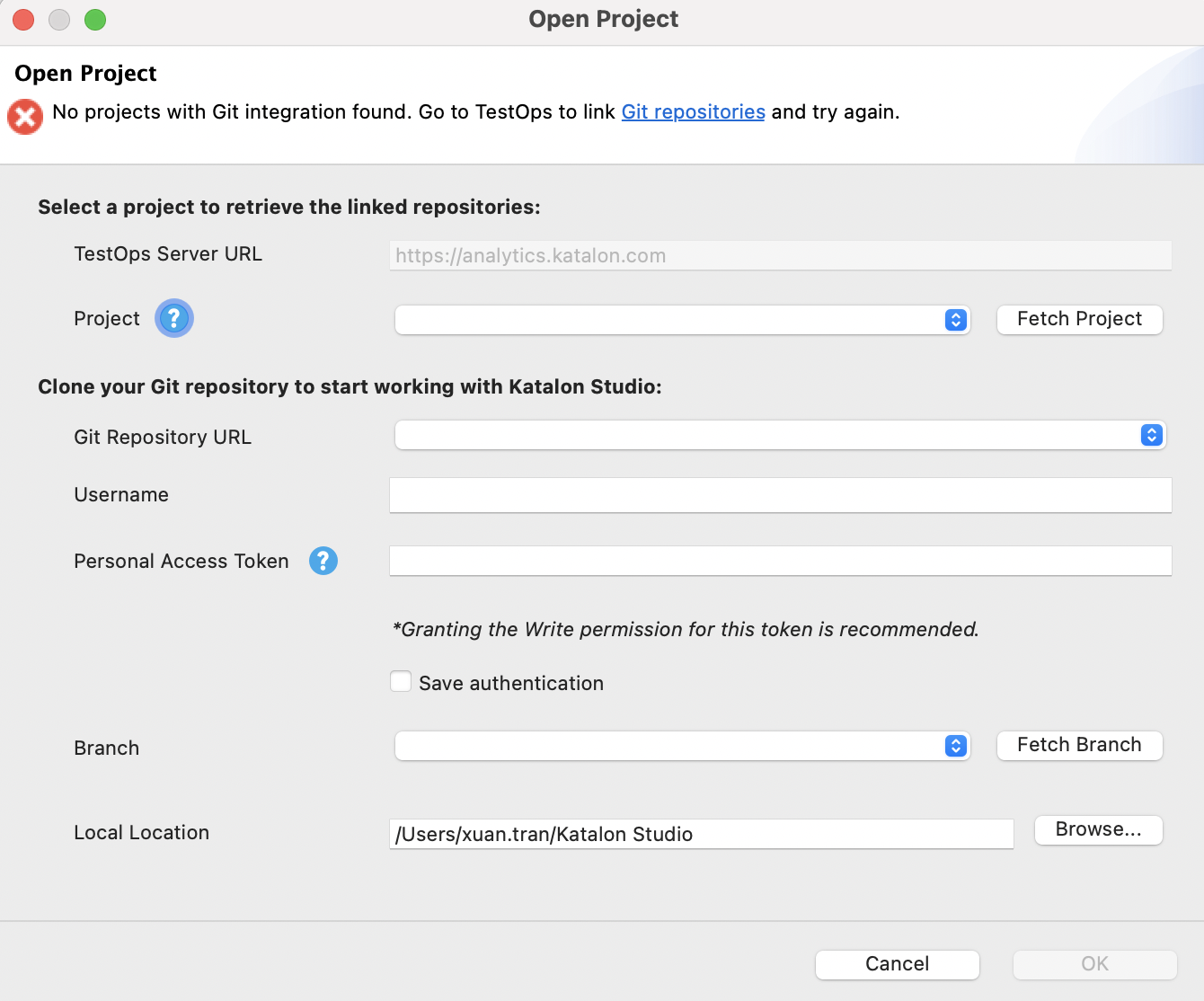
Task: Cancel the Open Project dialog
Action: pos(897,964)
